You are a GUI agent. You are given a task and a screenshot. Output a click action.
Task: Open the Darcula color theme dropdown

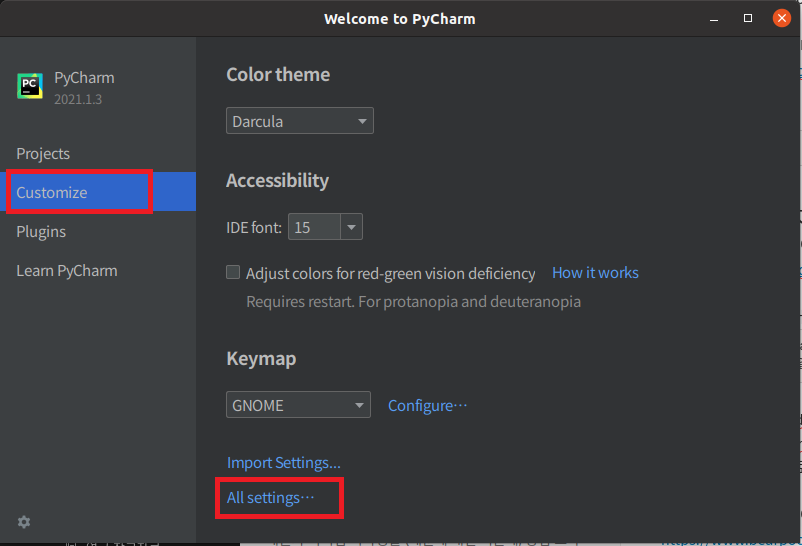click(300, 121)
